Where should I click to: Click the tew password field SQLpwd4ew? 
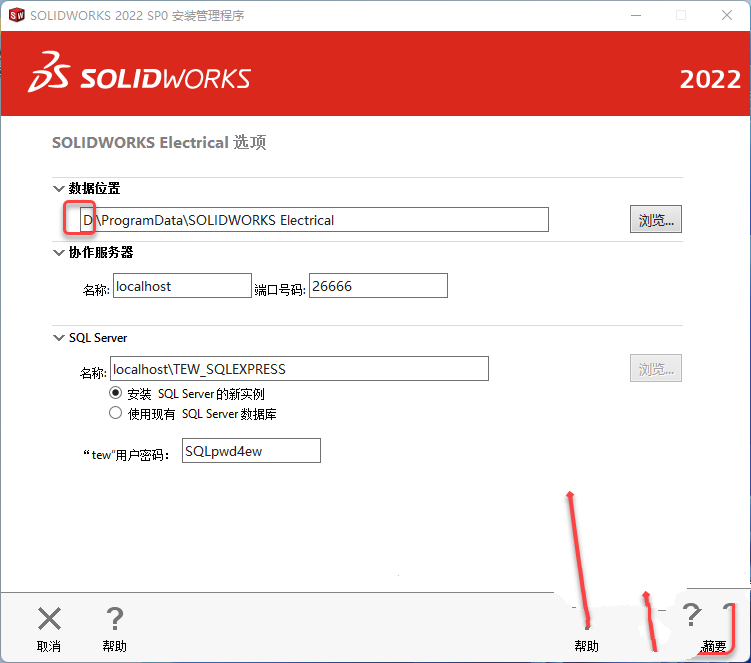pyautogui.click(x=251, y=451)
